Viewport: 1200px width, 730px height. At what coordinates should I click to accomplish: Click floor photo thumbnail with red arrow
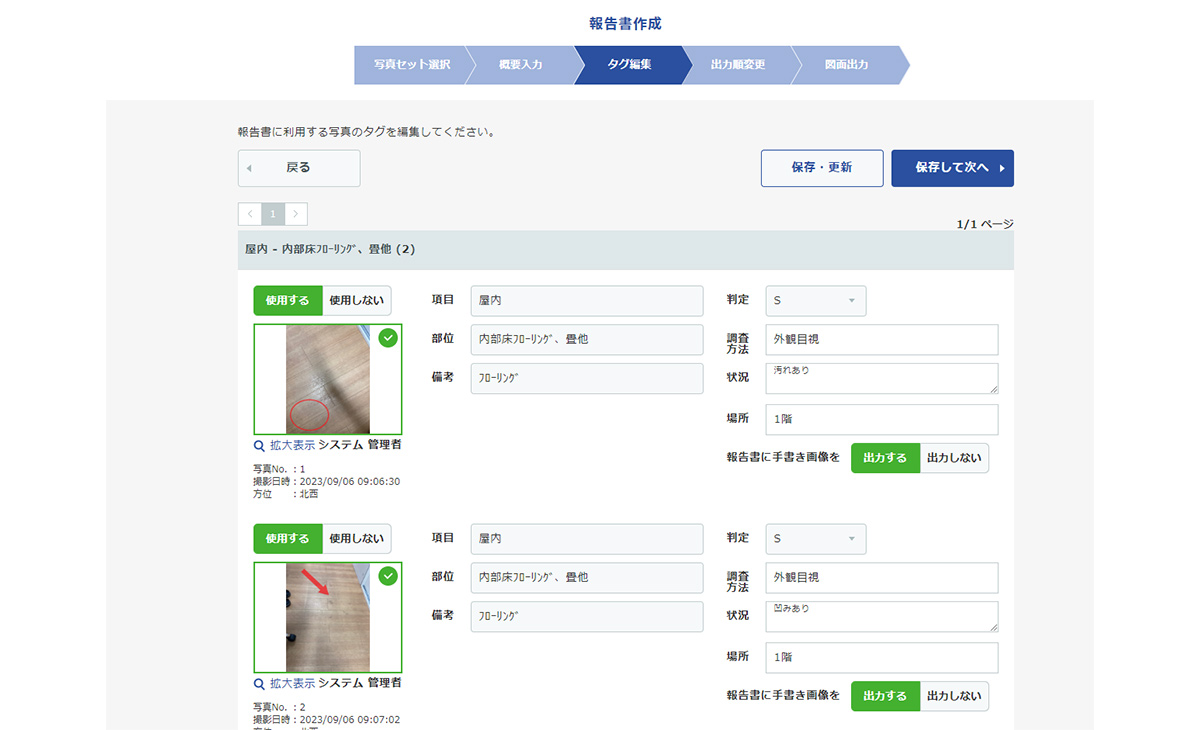[328, 617]
